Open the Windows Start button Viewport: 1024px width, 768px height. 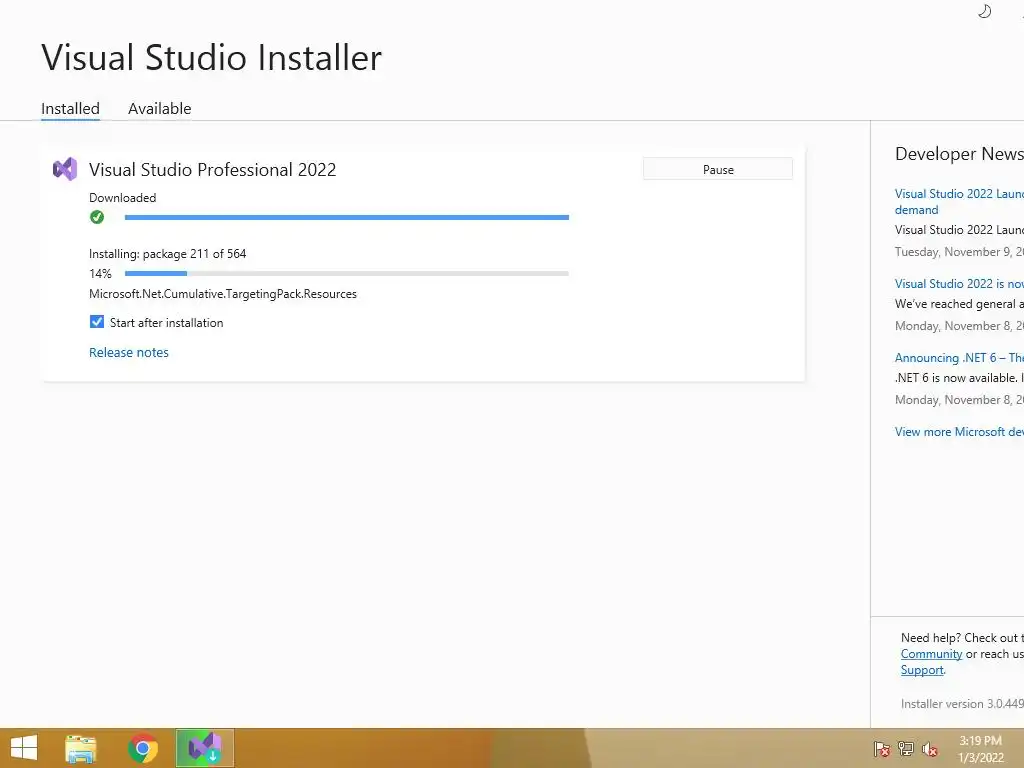click(x=24, y=748)
